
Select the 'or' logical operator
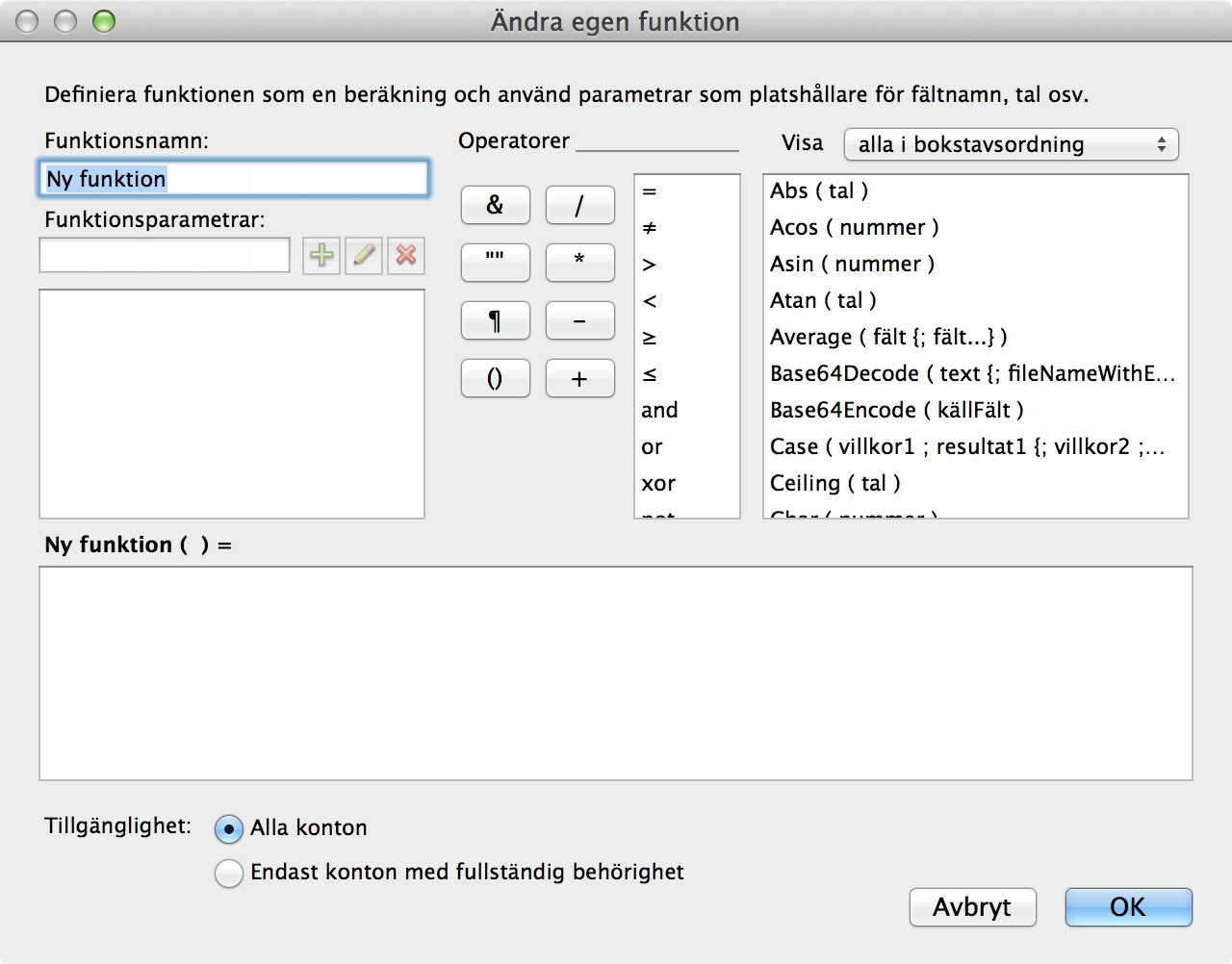coord(686,447)
